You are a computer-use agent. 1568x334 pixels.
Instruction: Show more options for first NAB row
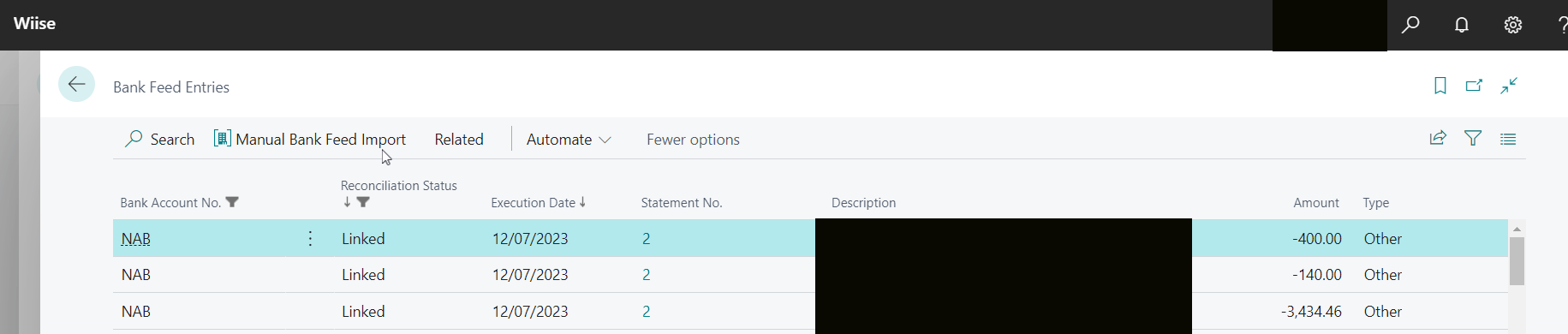310,239
